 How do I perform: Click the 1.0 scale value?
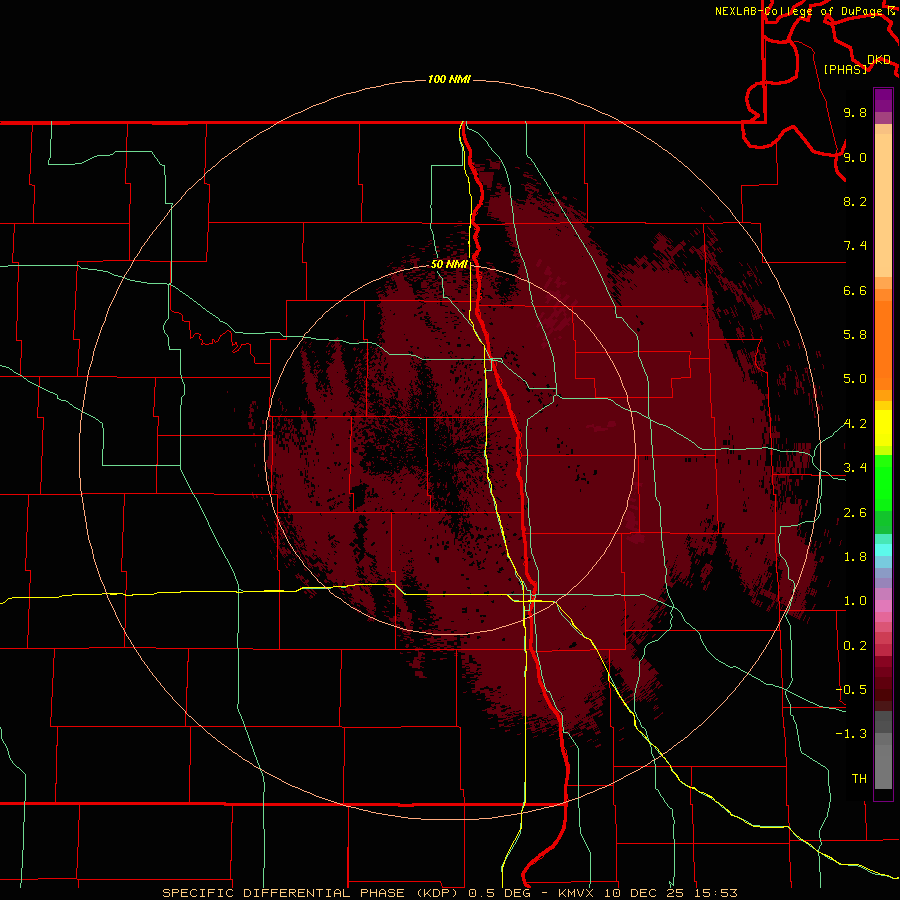(x=855, y=601)
